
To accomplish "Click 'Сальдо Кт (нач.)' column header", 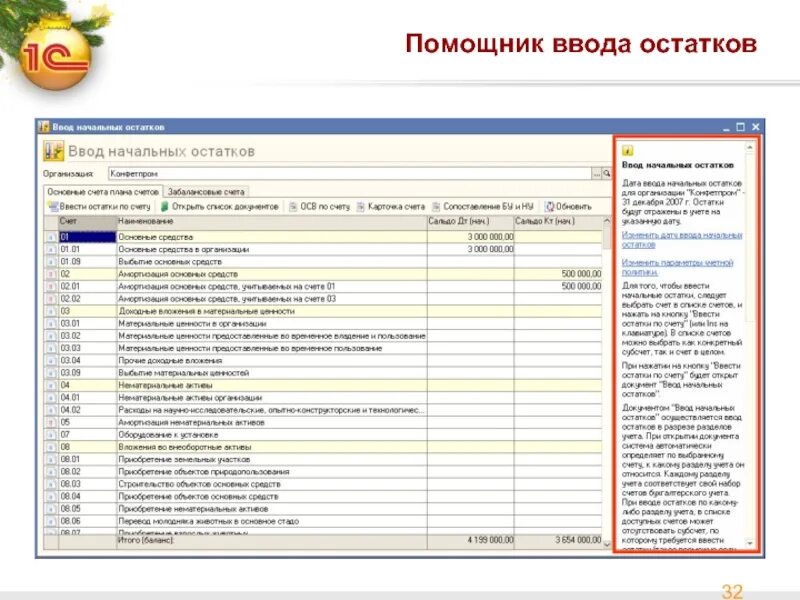I will pyautogui.click(x=558, y=222).
